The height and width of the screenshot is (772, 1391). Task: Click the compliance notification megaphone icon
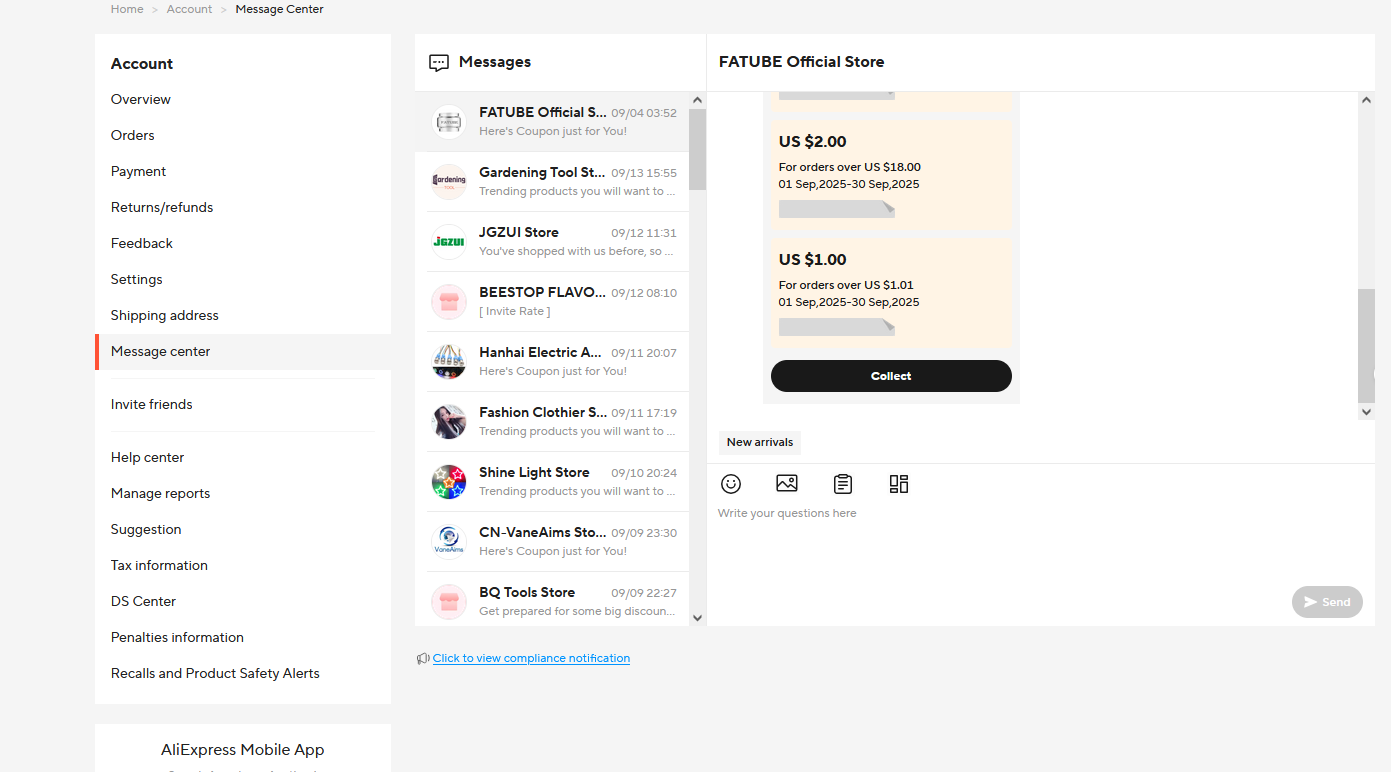click(x=423, y=658)
